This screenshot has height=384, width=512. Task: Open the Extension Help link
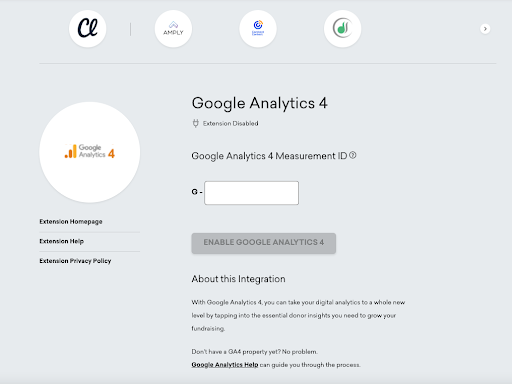62,241
